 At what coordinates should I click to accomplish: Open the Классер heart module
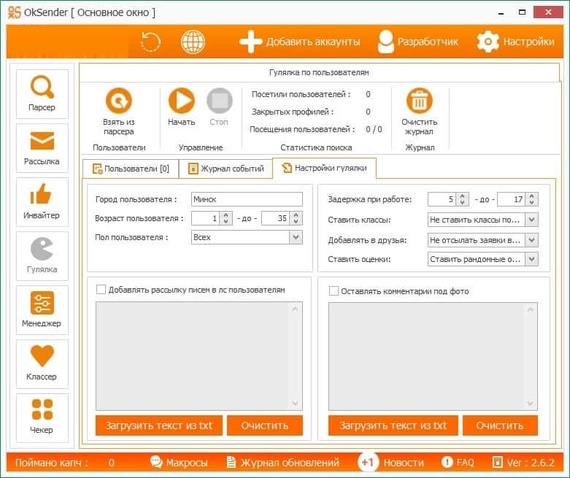[x=42, y=363]
